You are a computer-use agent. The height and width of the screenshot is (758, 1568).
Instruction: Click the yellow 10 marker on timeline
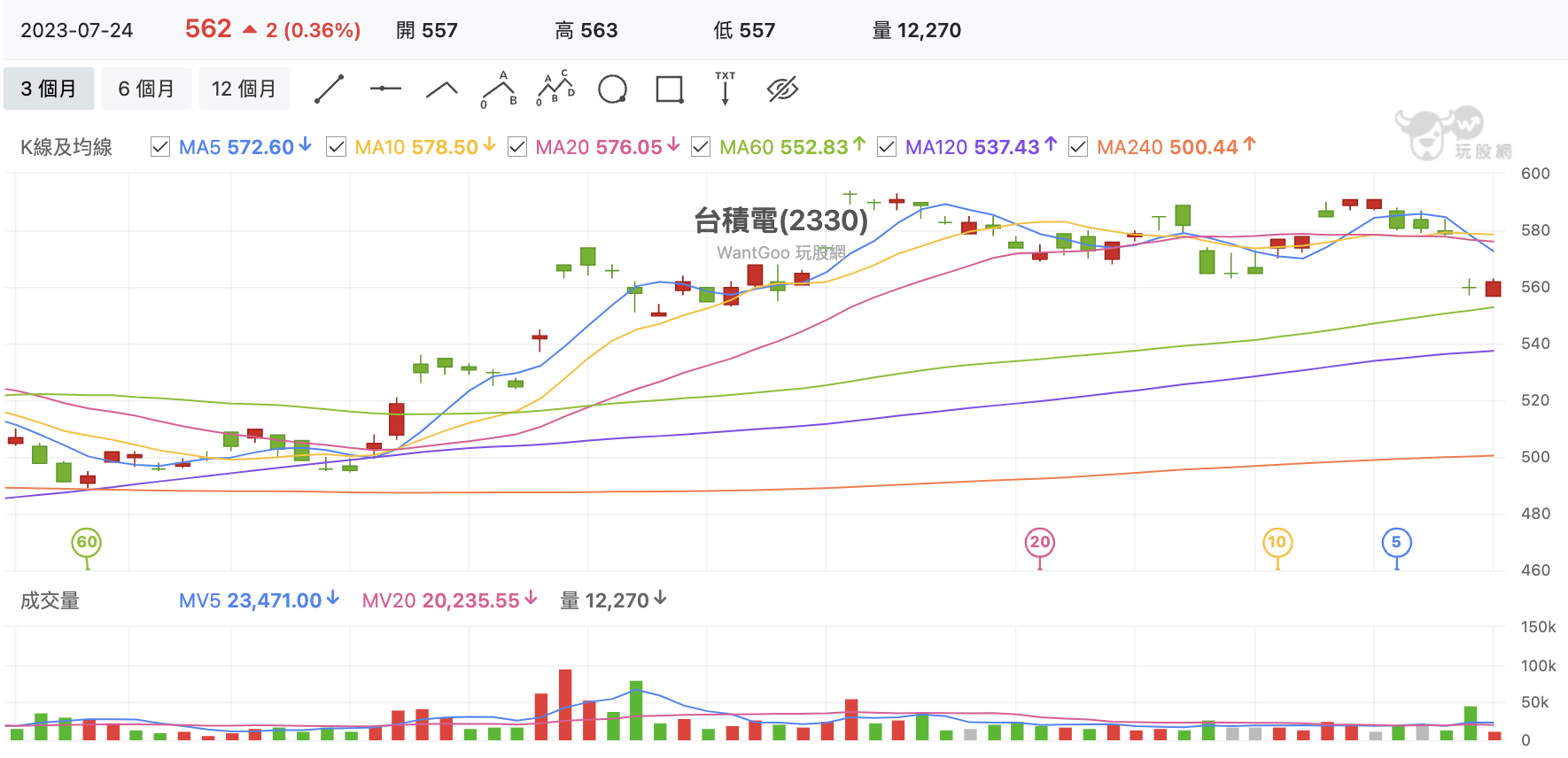(x=1277, y=543)
